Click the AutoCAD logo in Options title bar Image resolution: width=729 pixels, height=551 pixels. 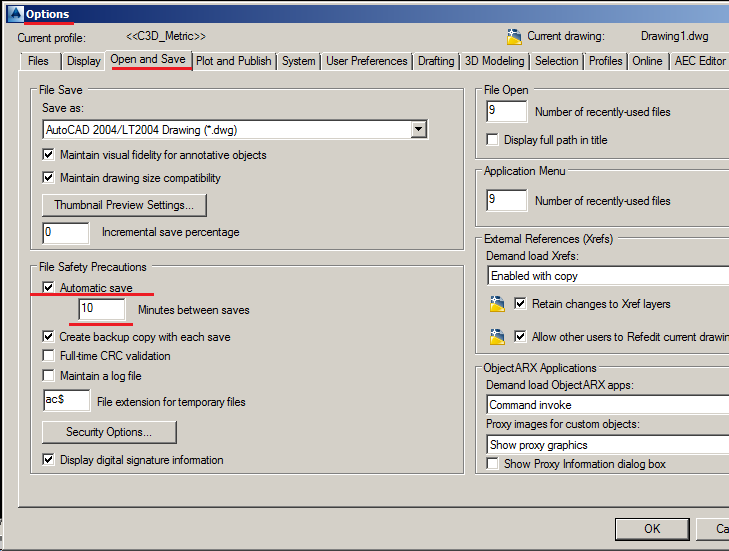pyautogui.click(x=15, y=13)
